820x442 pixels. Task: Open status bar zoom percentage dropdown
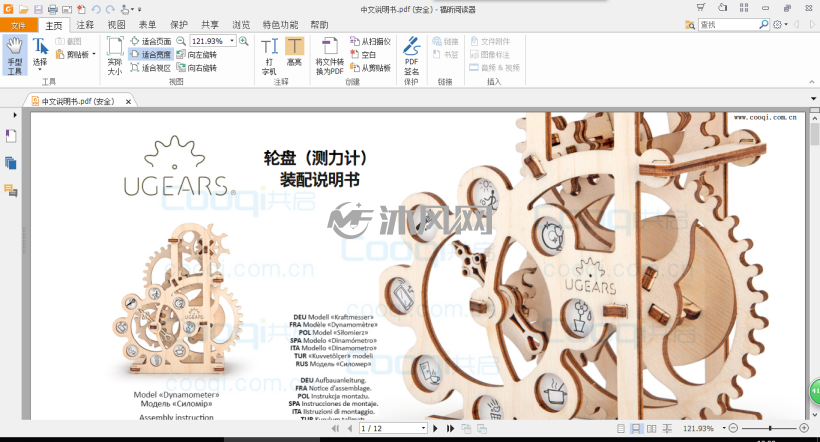click(x=724, y=428)
